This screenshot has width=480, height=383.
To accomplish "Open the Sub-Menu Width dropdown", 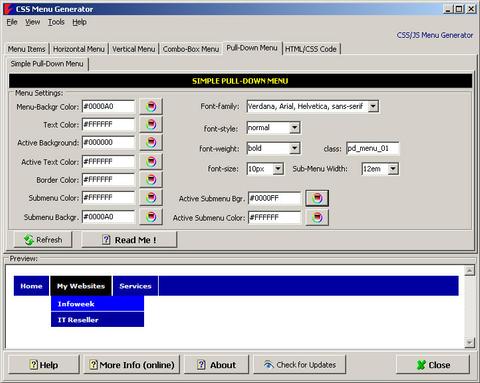I will click(x=393, y=169).
